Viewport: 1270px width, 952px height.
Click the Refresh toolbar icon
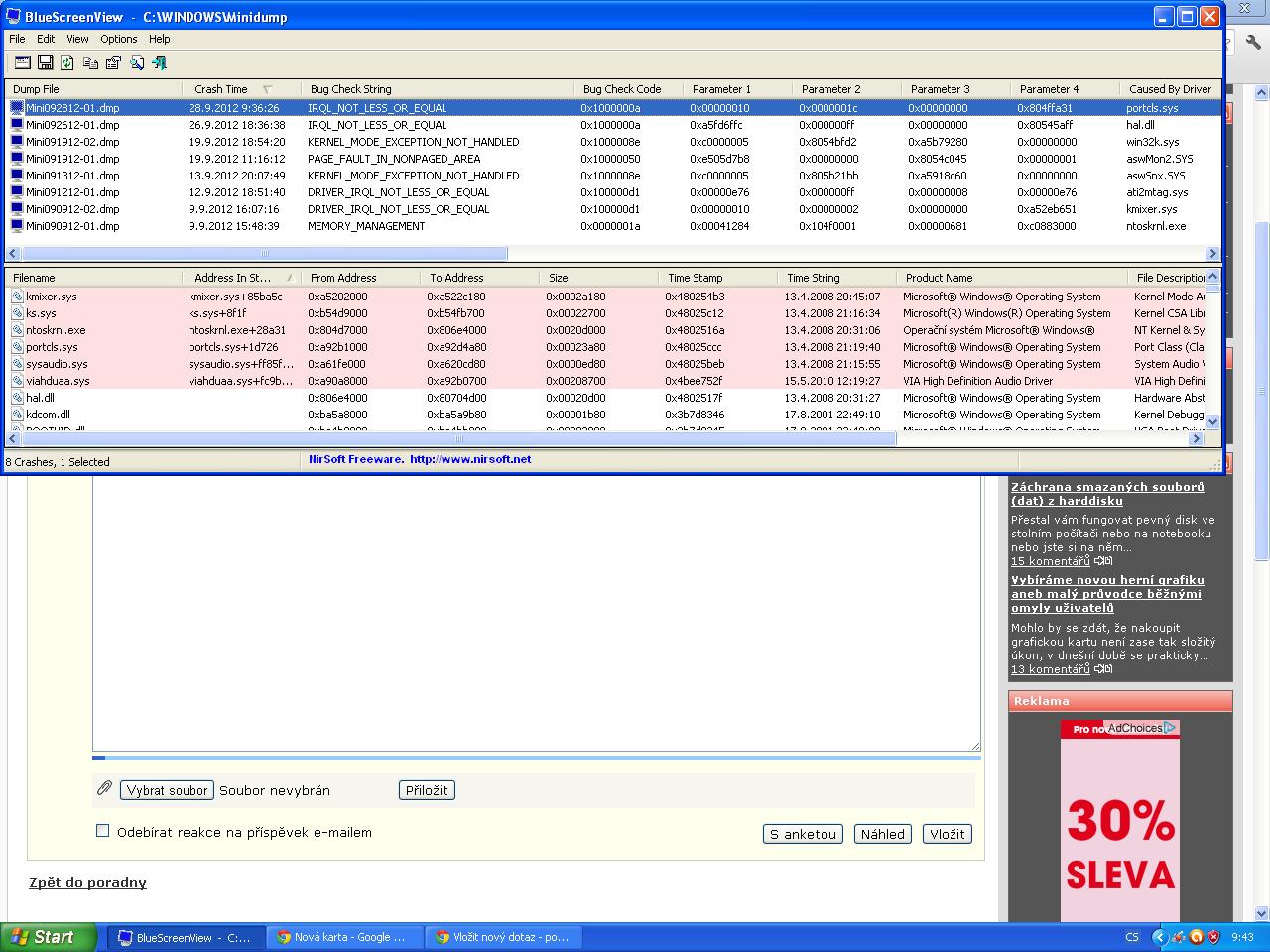point(67,62)
